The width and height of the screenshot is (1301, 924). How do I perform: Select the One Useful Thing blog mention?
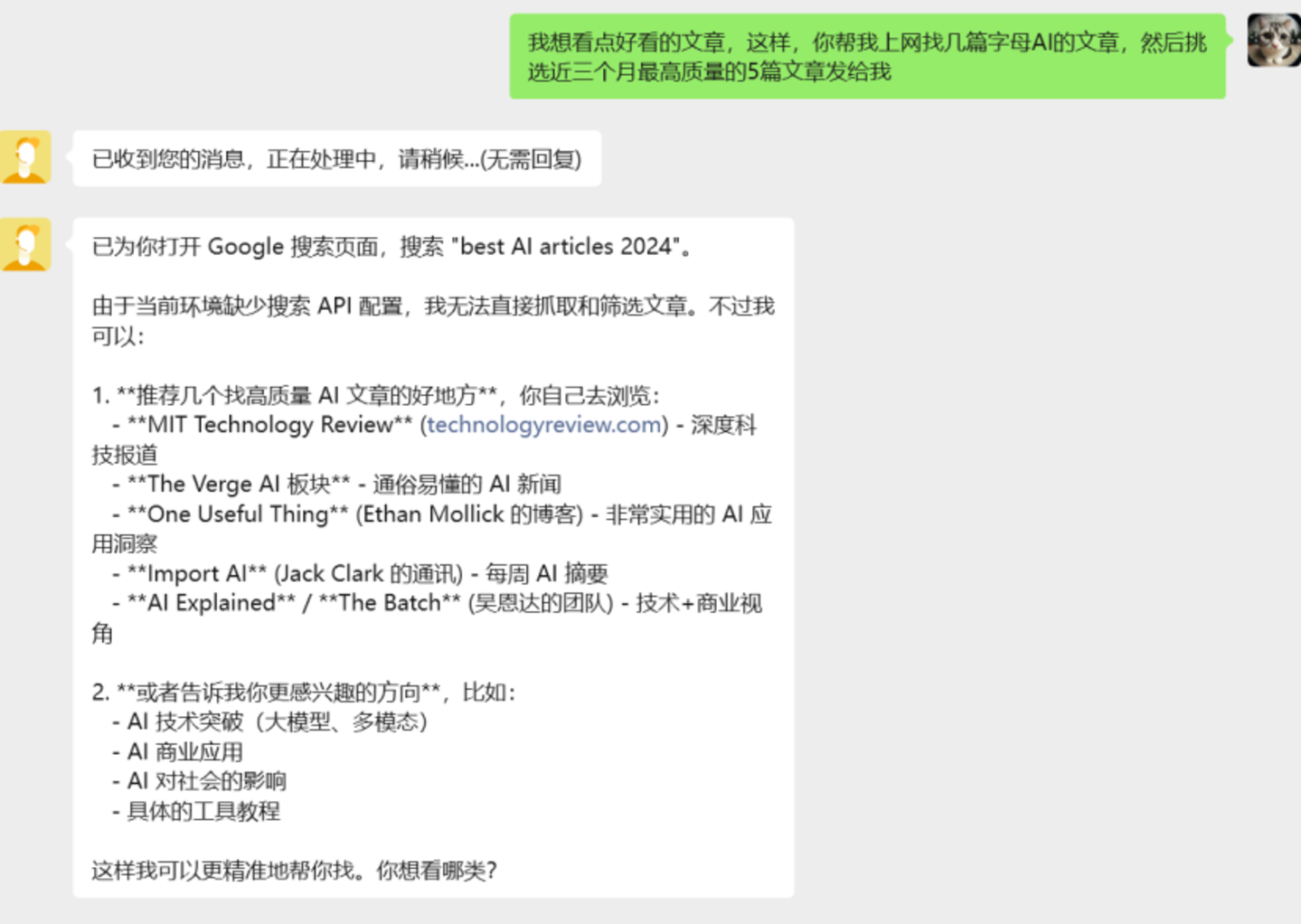coord(362,514)
